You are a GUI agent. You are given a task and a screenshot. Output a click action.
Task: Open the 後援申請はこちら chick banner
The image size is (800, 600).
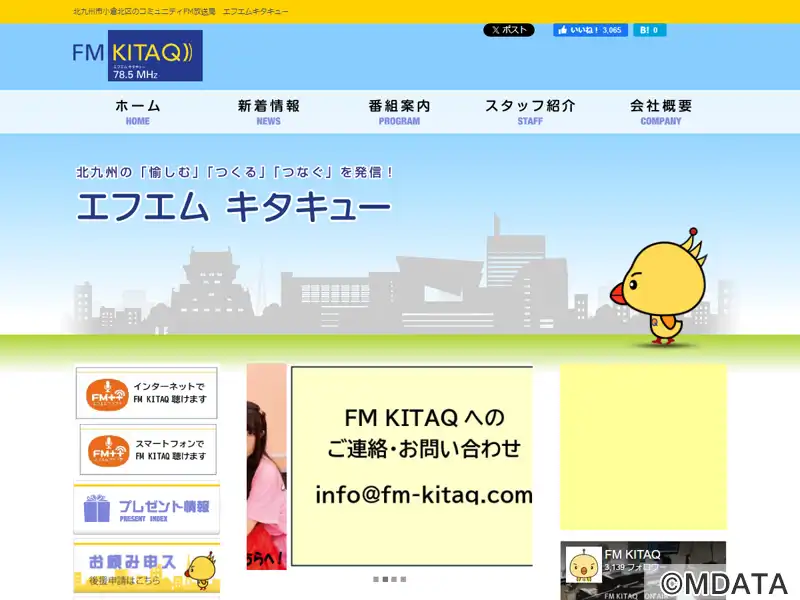(x=146, y=568)
